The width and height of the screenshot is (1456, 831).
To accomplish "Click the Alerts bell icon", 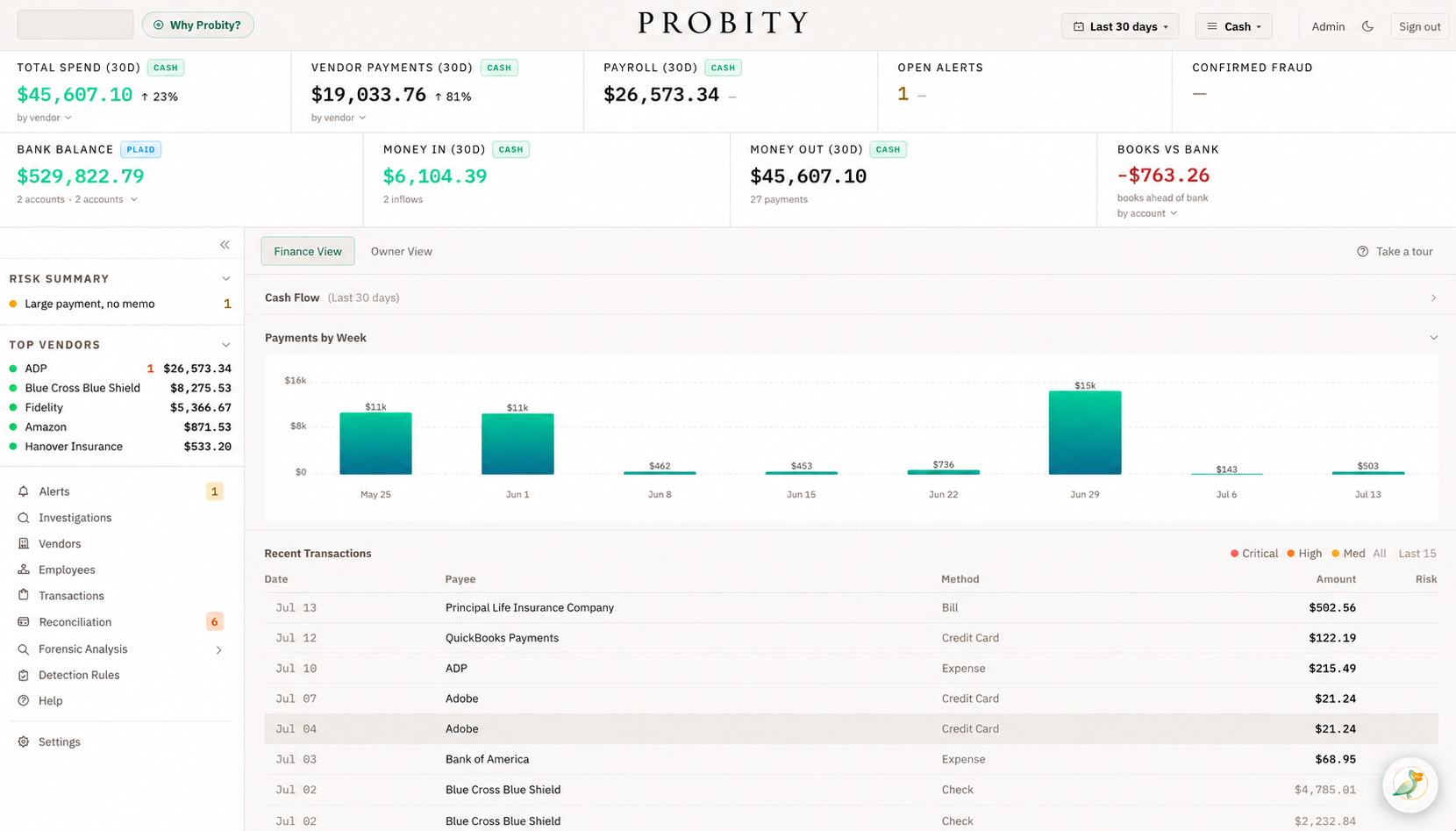I will click(x=24, y=491).
